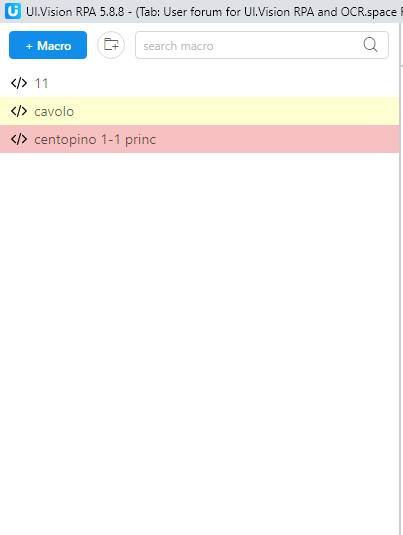Click the blank area below the macro list
The image size is (403, 535).
[x=200, y=341]
